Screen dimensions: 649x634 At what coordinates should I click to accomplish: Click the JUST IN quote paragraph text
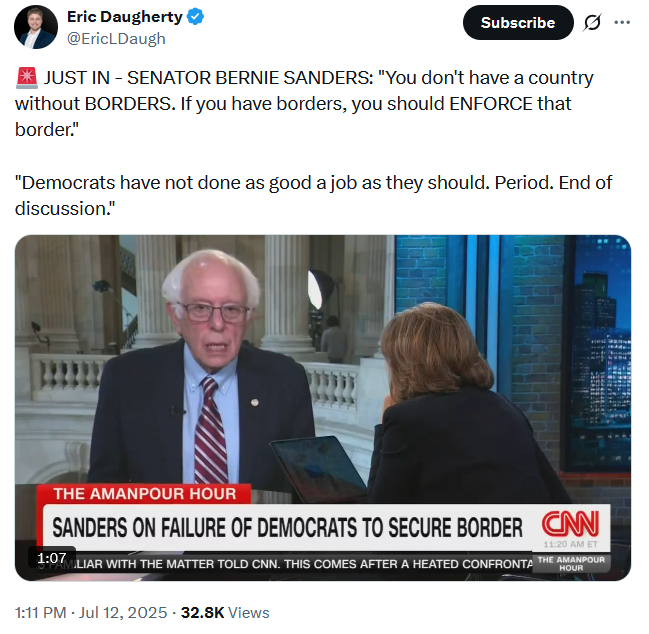tap(304, 103)
